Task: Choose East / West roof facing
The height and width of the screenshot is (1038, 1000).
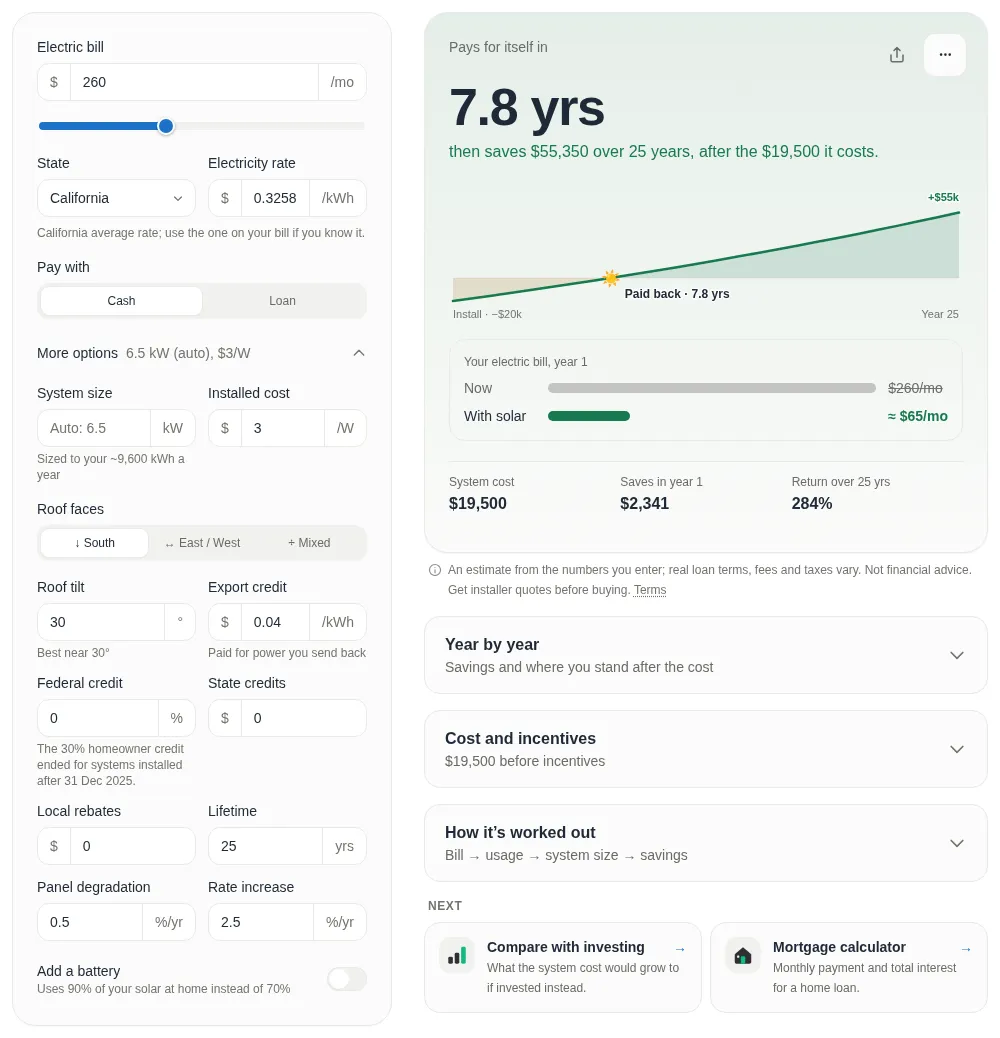Action: pyautogui.click(x=203, y=543)
